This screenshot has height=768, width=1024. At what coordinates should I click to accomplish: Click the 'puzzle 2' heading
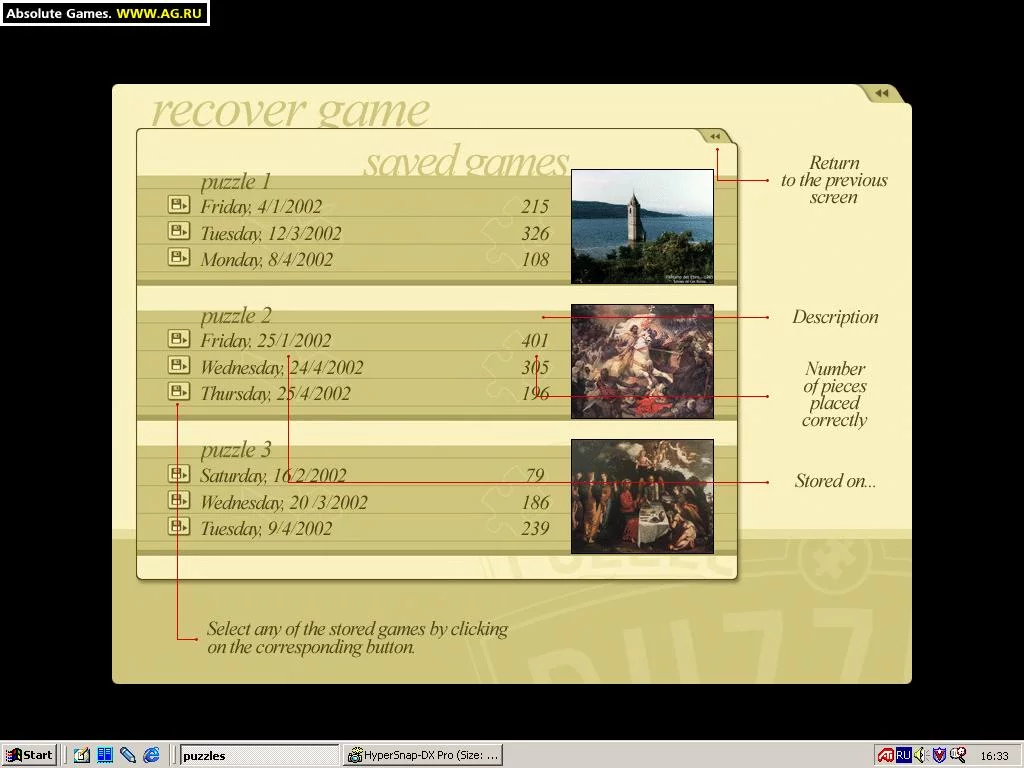click(x=236, y=317)
